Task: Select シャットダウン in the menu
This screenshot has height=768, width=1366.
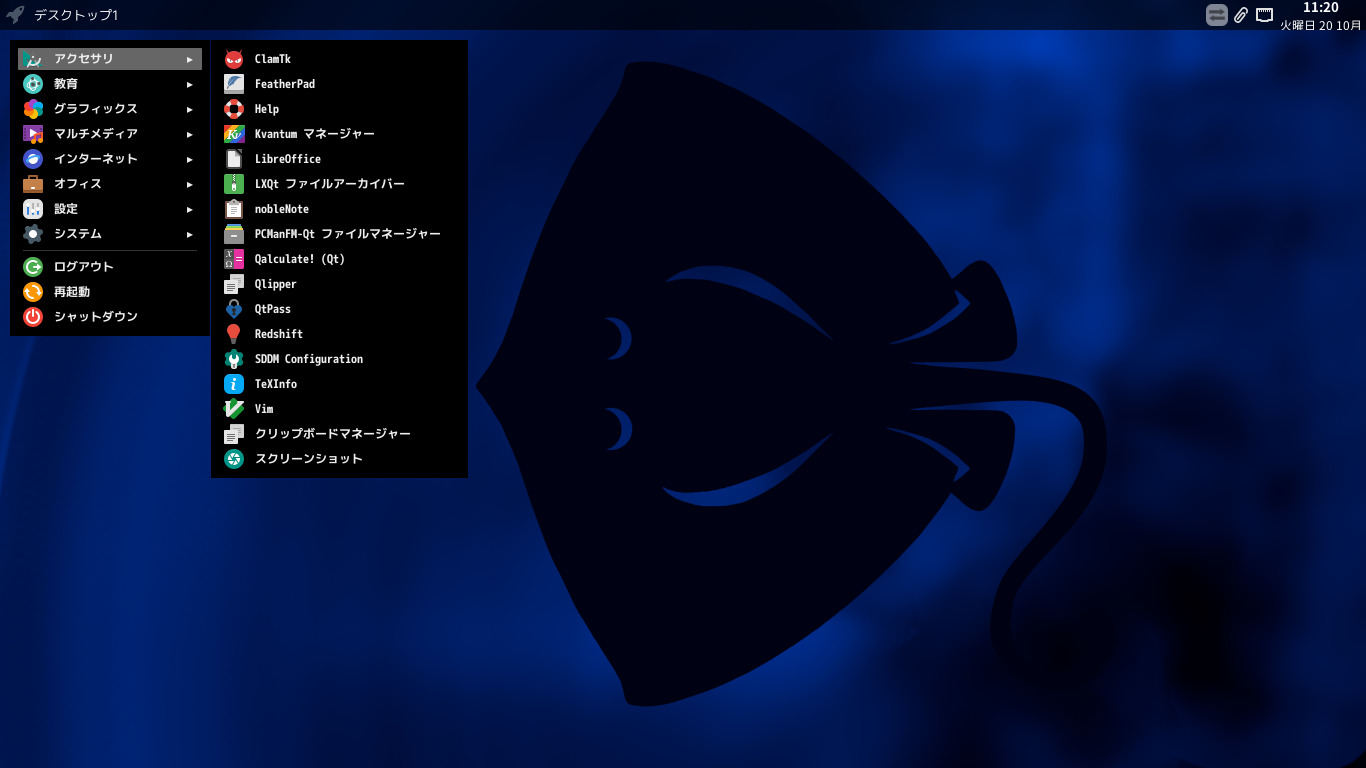Action: coord(110,317)
